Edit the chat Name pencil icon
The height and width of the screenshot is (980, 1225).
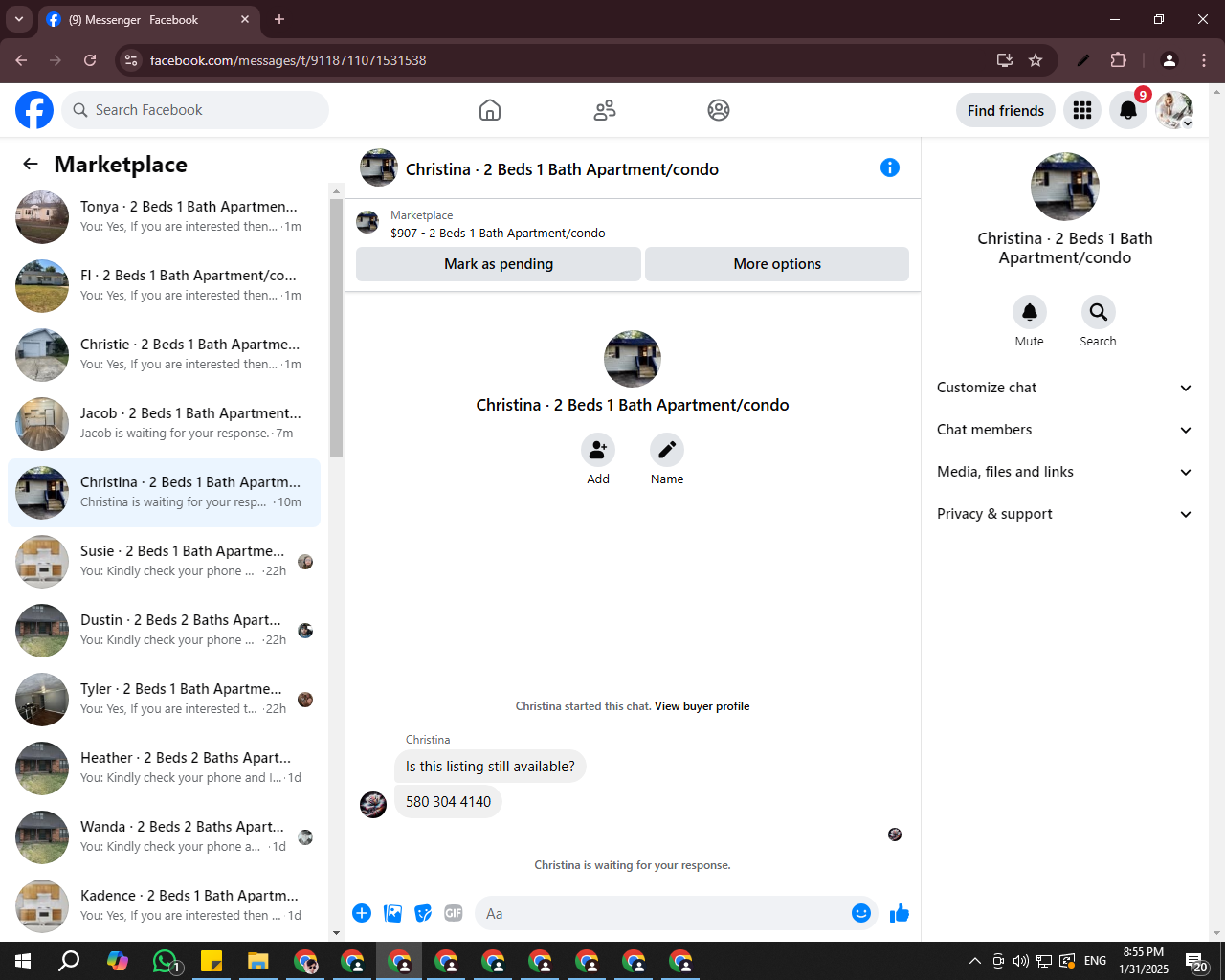[x=667, y=450]
